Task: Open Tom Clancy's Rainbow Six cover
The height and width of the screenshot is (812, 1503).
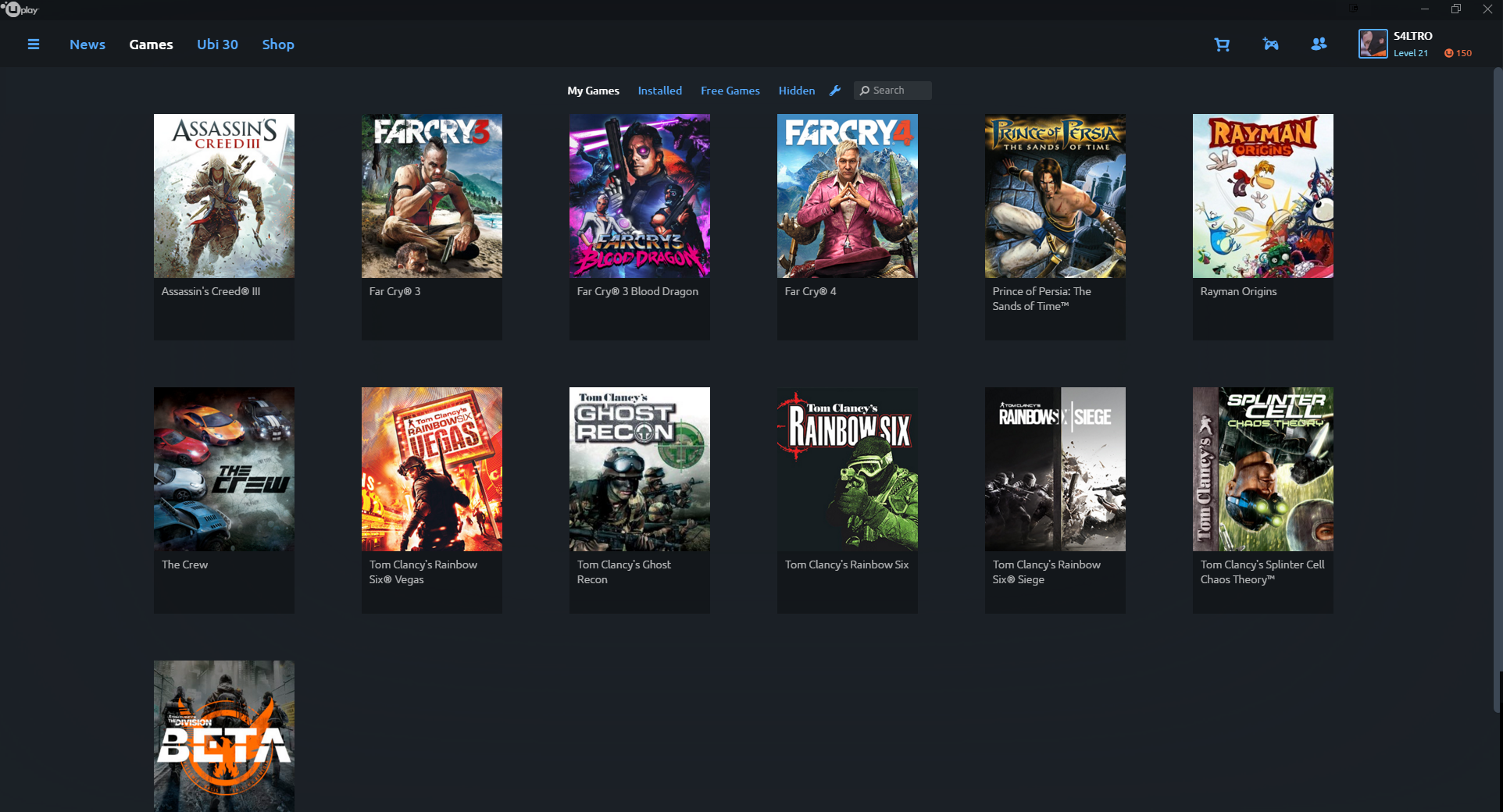Action: [848, 469]
